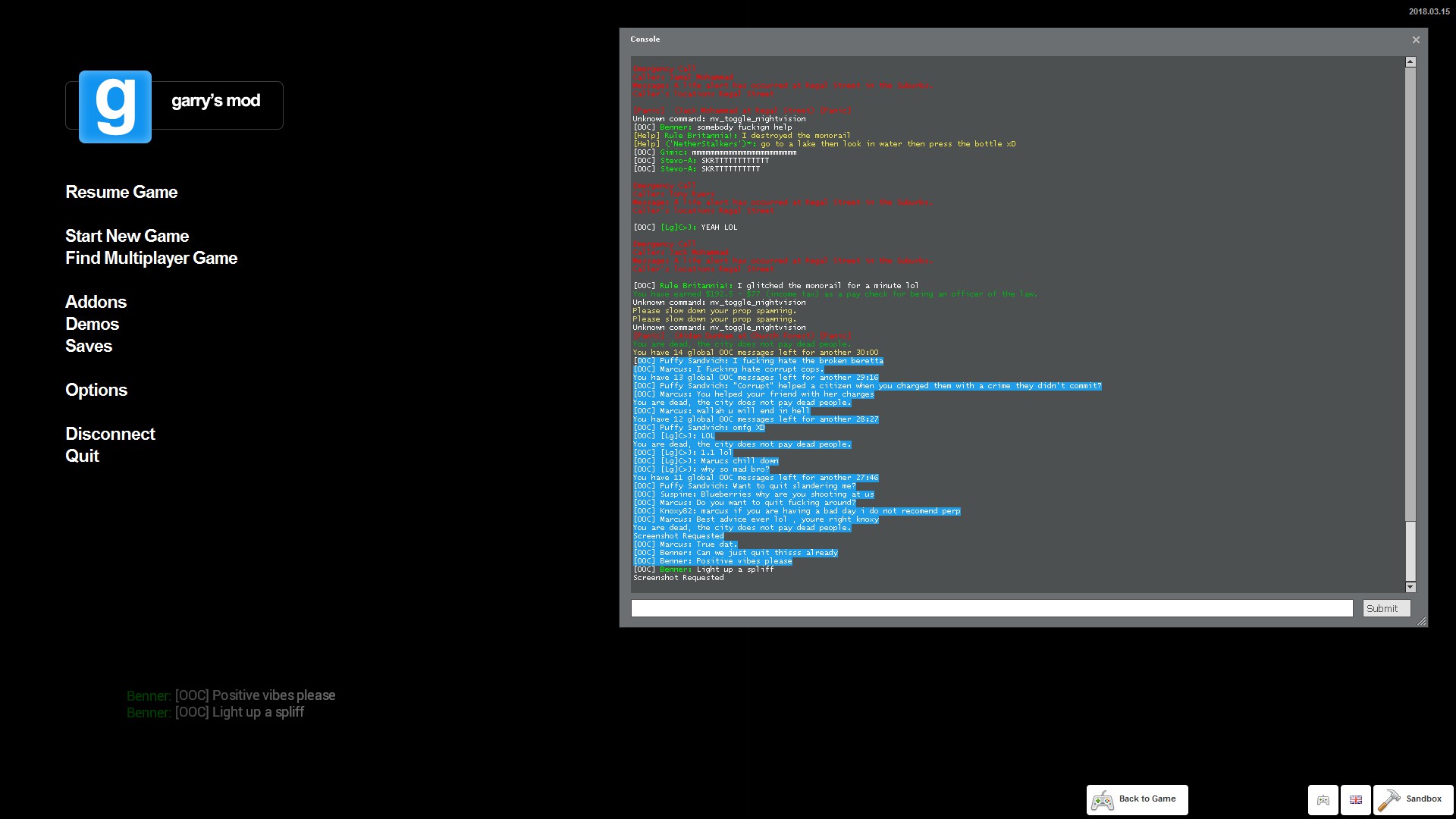Viewport: 1456px width, 819px height.
Task: Click the Garry's Mod 'g' logo
Action: (115, 107)
